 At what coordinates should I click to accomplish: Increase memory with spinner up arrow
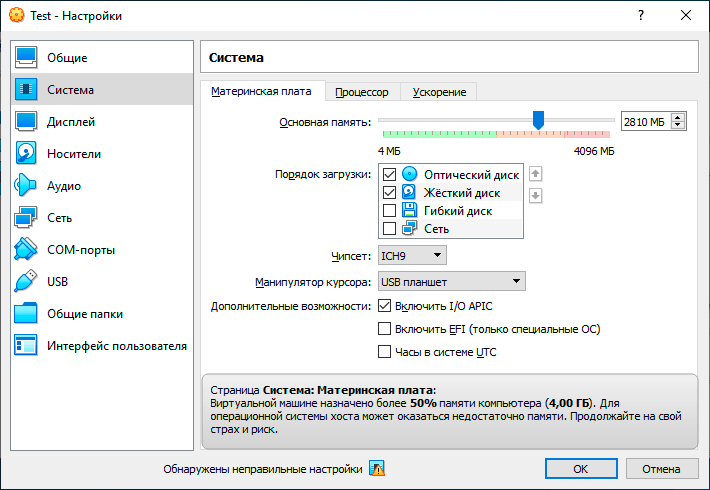coord(678,117)
